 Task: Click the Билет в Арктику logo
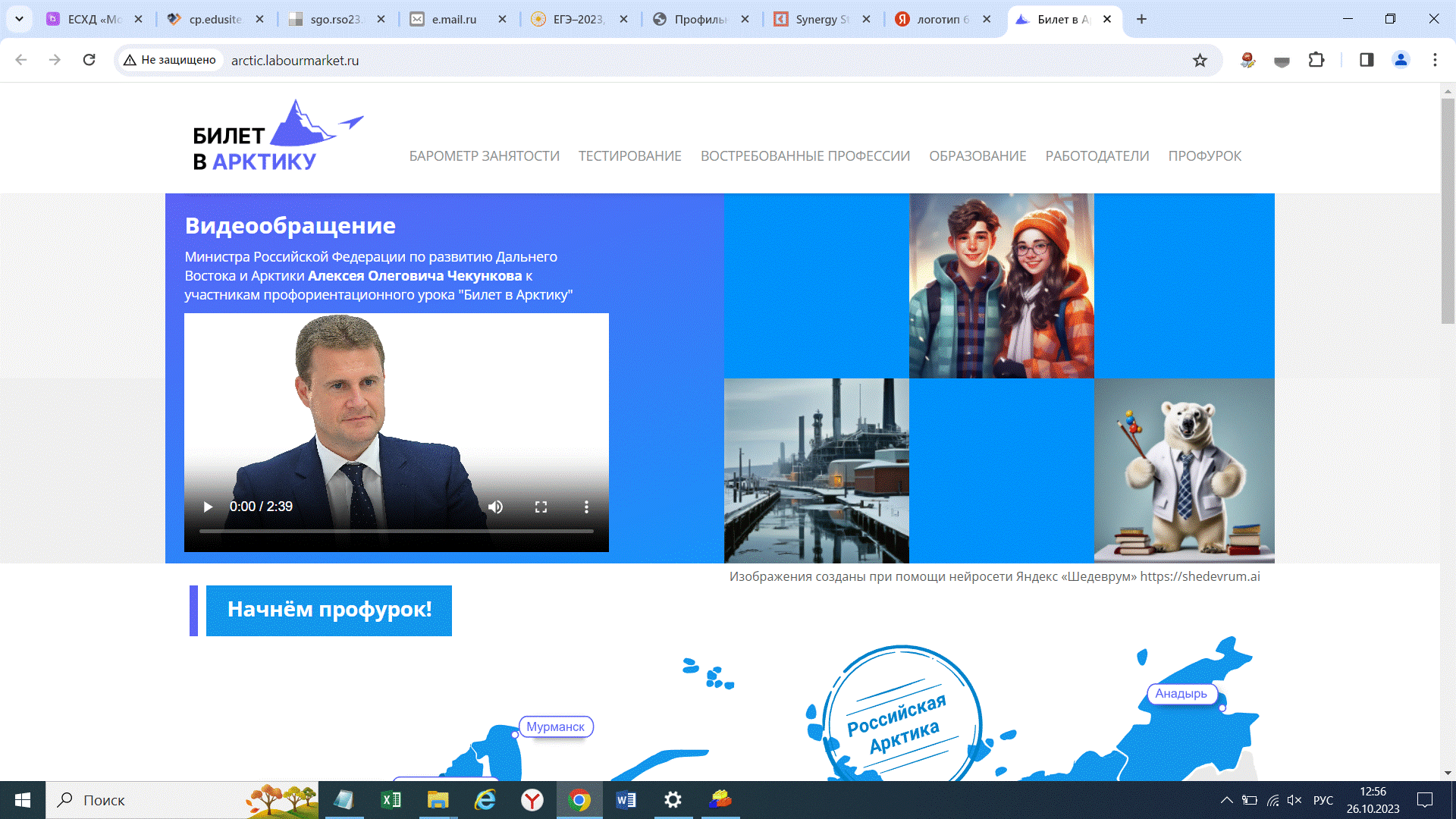(278, 136)
